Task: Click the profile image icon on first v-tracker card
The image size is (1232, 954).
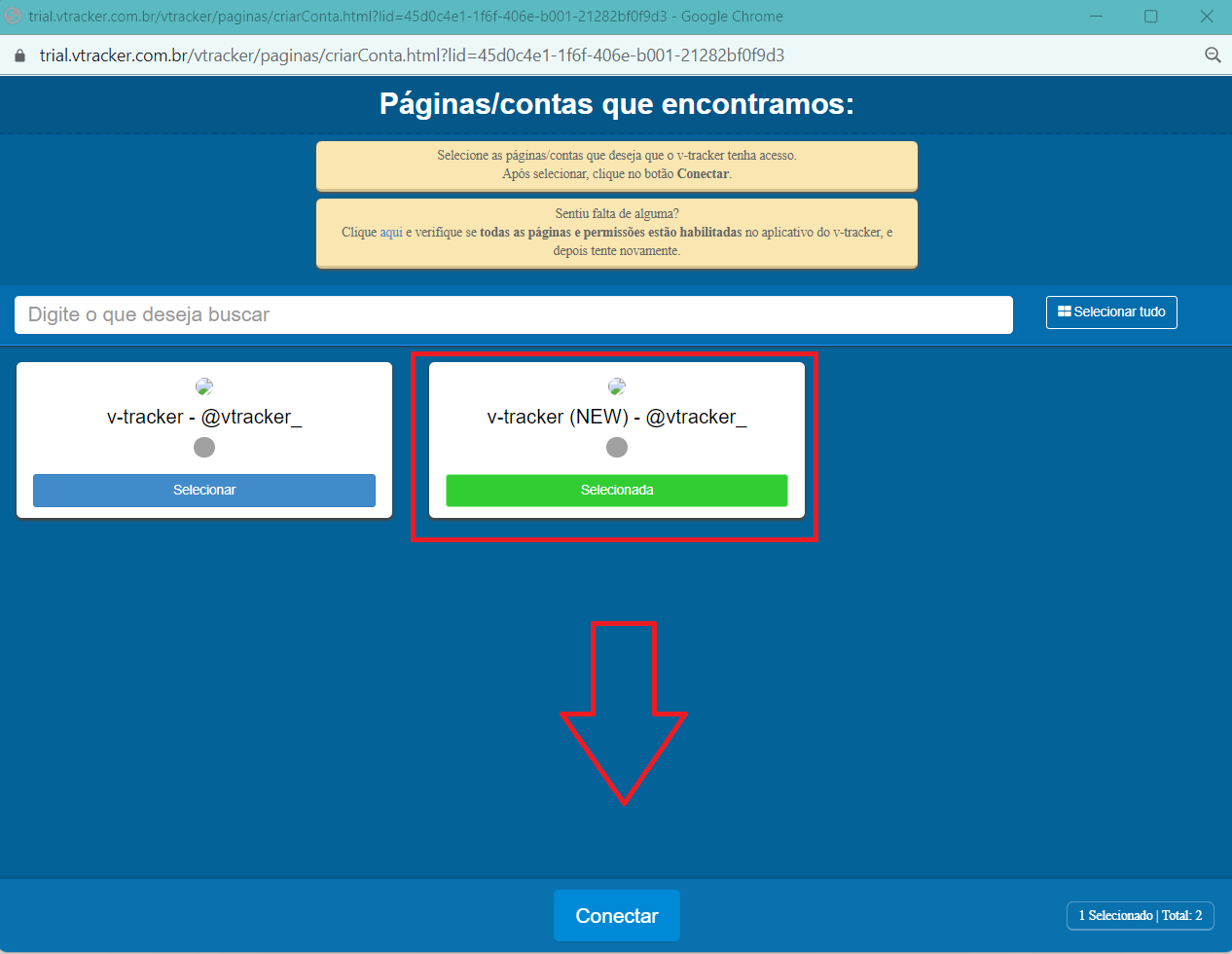Action: [x=204, y=386]
